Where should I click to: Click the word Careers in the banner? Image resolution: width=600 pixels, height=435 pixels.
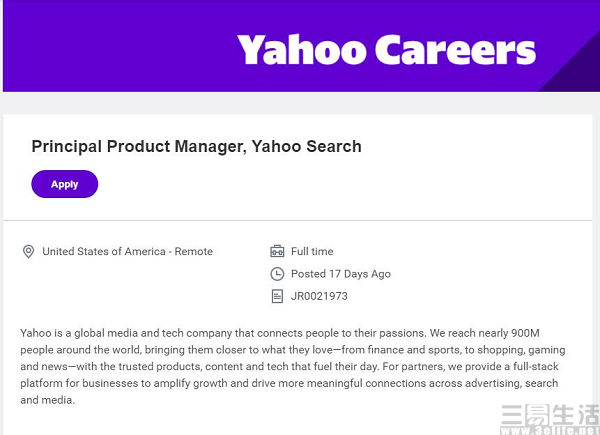(x=455, y=50)
